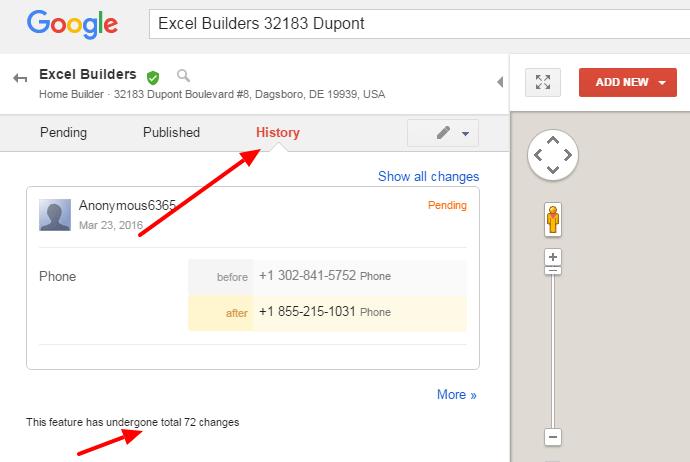The height and width of the screenshot is (462, 690).
Task: Zoom in with the plus button
Action: 553,257
